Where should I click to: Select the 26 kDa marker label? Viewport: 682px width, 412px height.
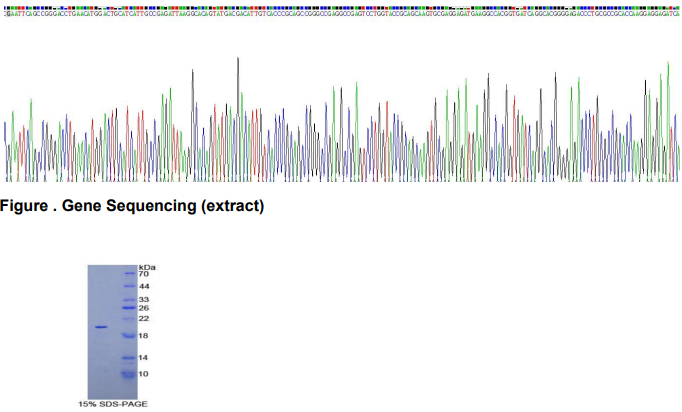point(144,308)
